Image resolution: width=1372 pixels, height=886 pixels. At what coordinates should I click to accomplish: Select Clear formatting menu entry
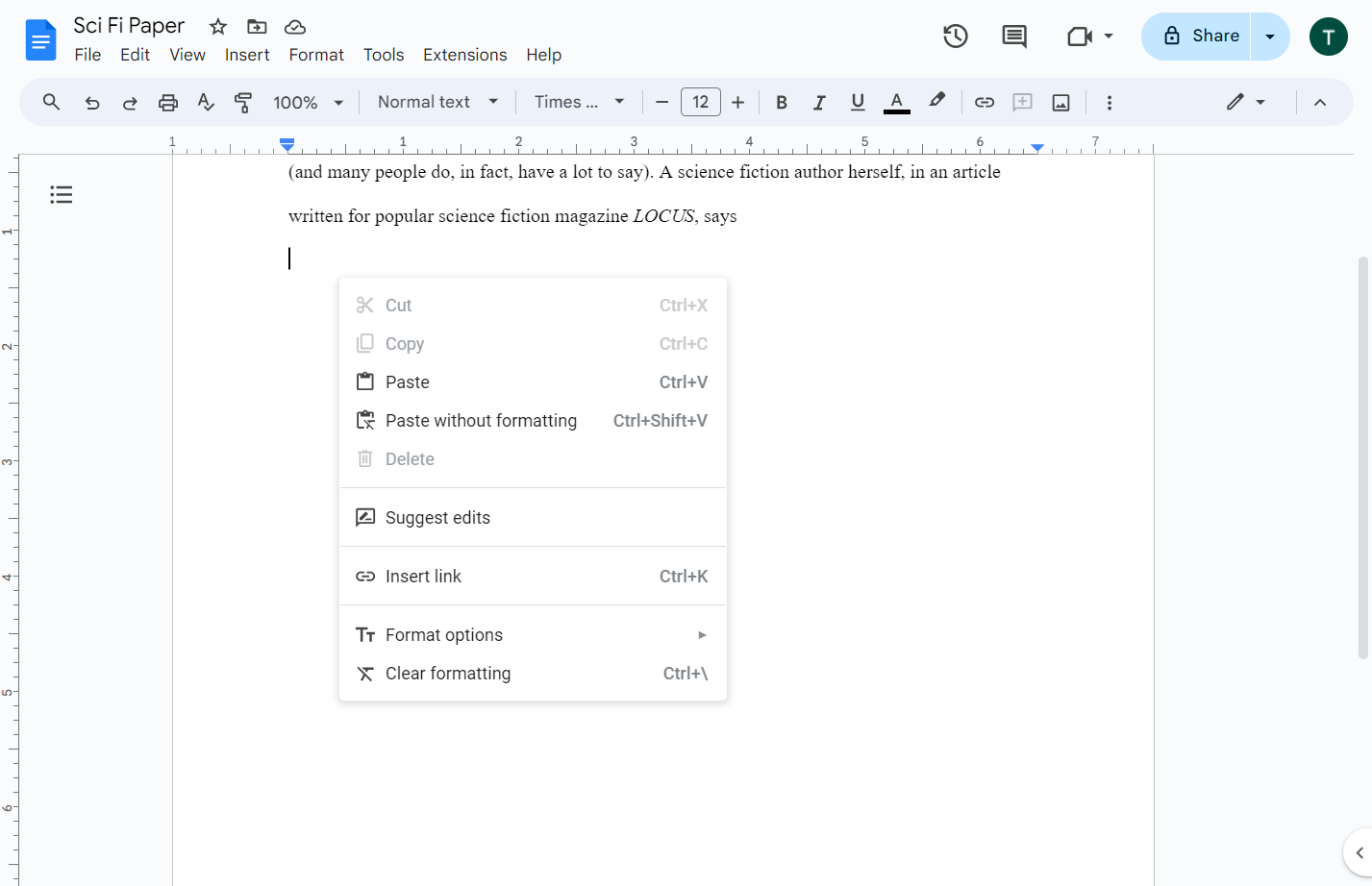coord(533,674)
